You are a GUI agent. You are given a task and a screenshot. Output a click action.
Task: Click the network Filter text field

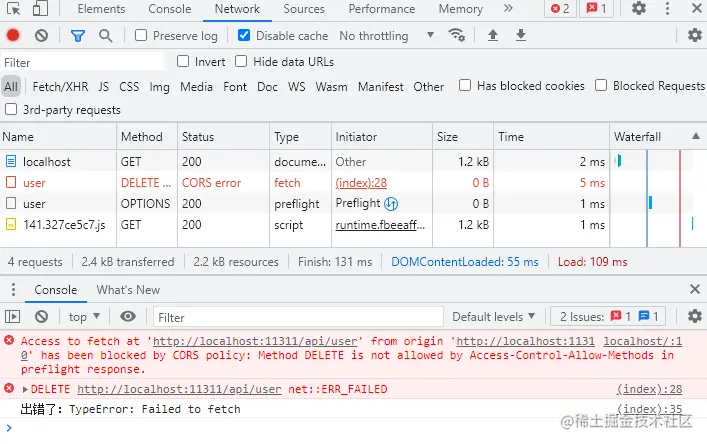coord(82,61)
